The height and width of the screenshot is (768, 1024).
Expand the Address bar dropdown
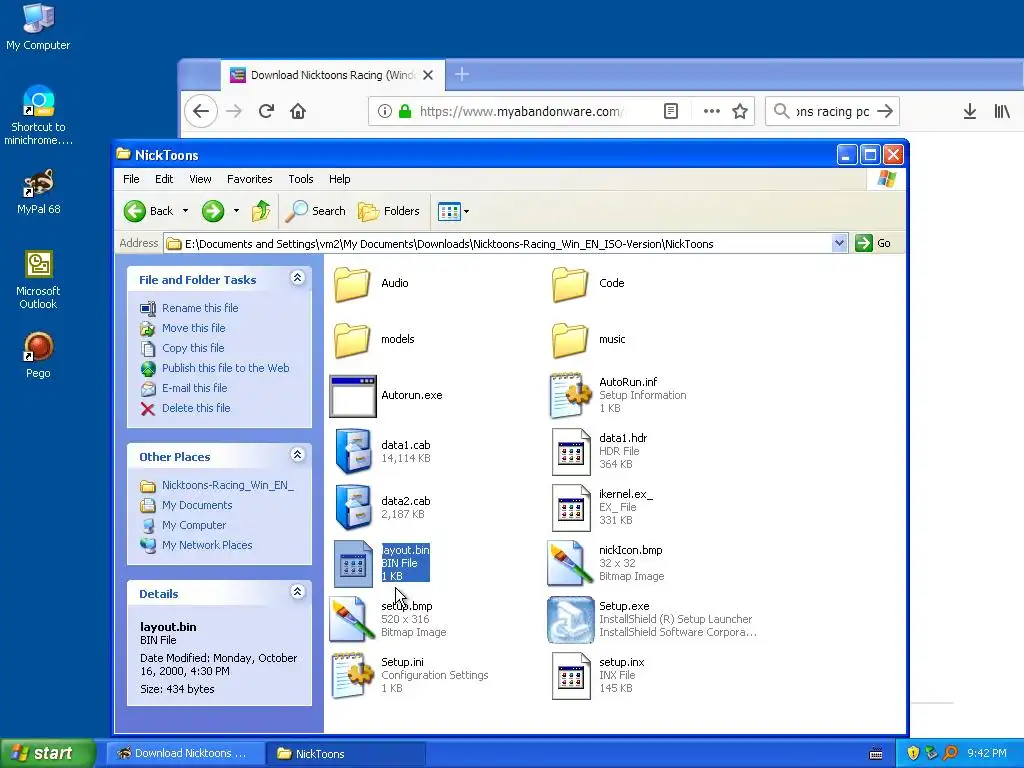click(839, 244)
